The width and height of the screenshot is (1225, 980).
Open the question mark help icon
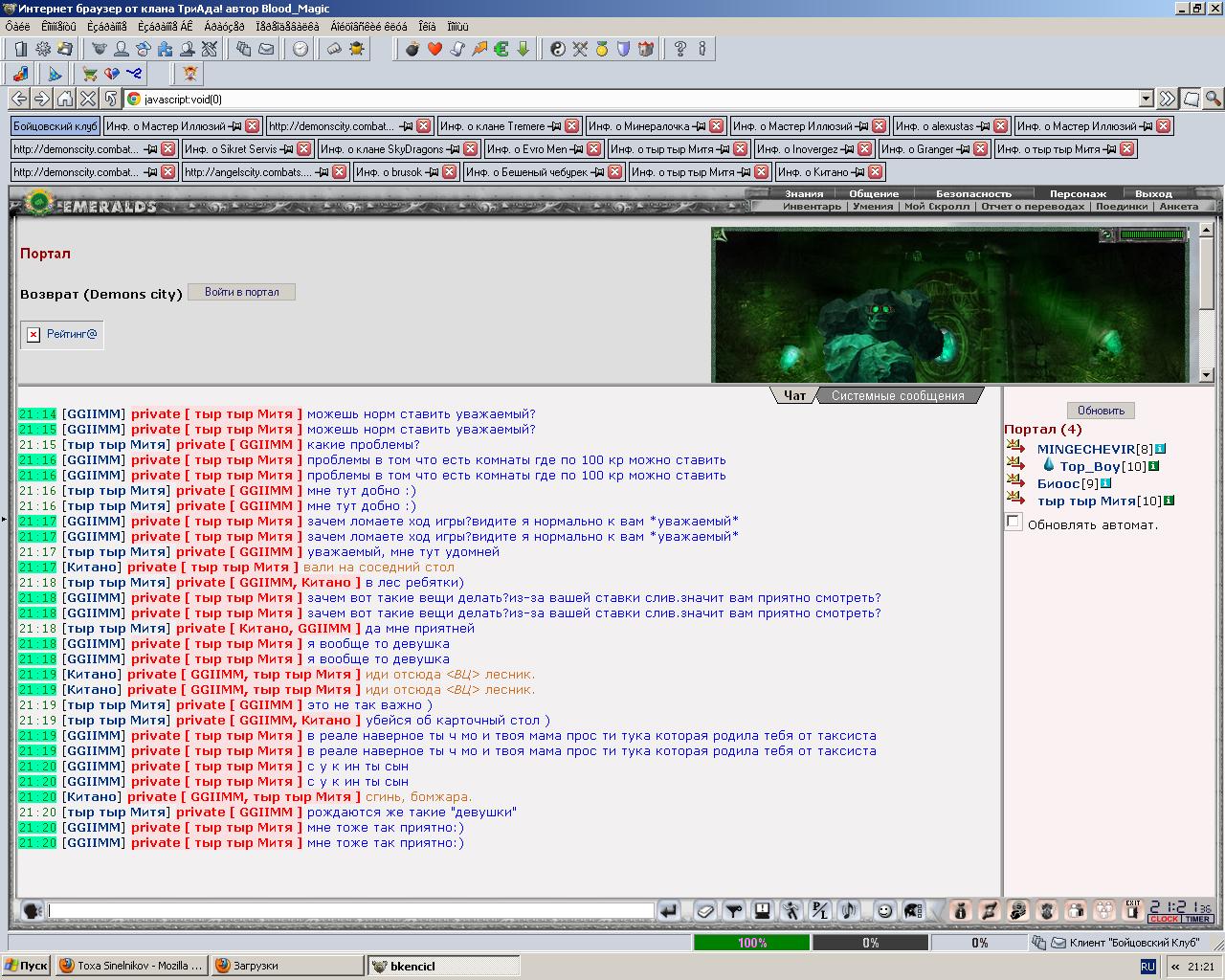[680, 49]
